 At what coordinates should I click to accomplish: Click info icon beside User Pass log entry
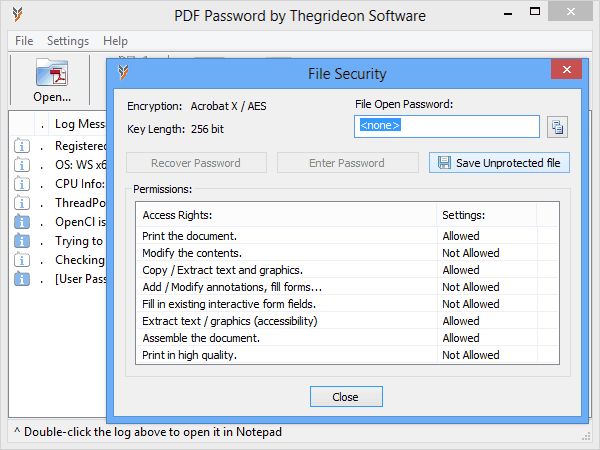click(22, 279)
